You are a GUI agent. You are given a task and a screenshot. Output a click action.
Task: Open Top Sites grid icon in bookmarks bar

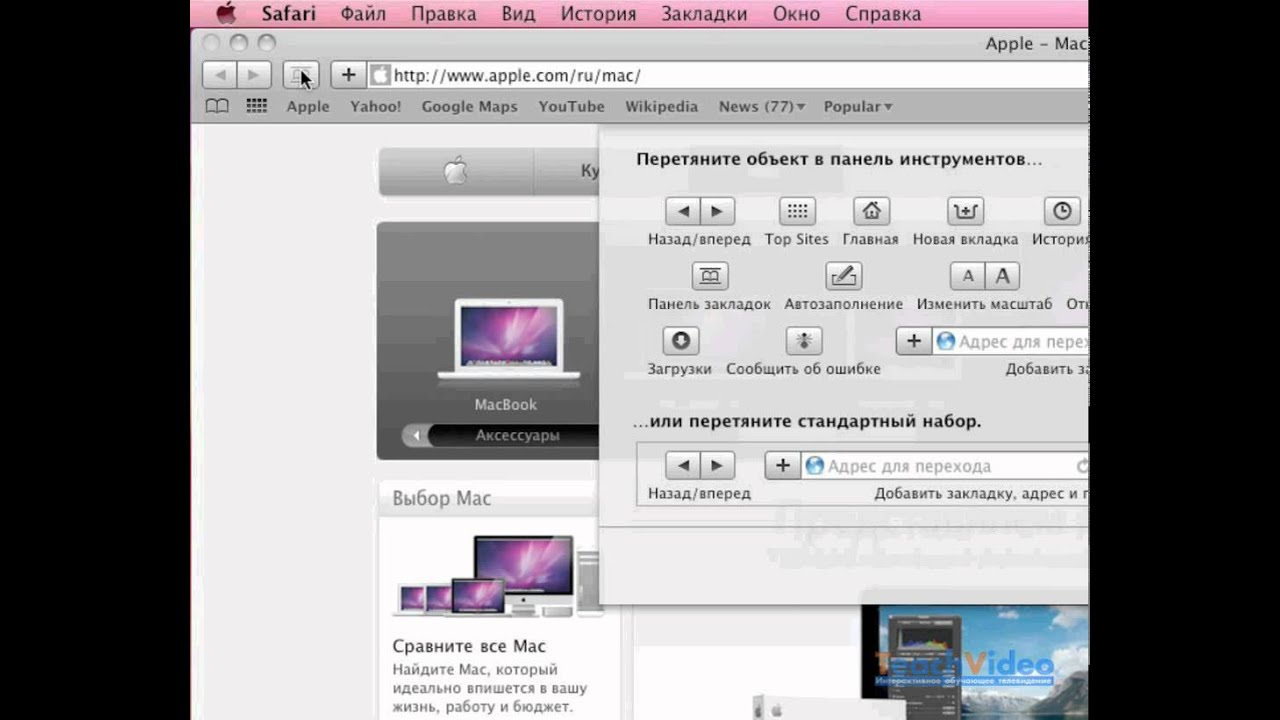pos(256,106)
